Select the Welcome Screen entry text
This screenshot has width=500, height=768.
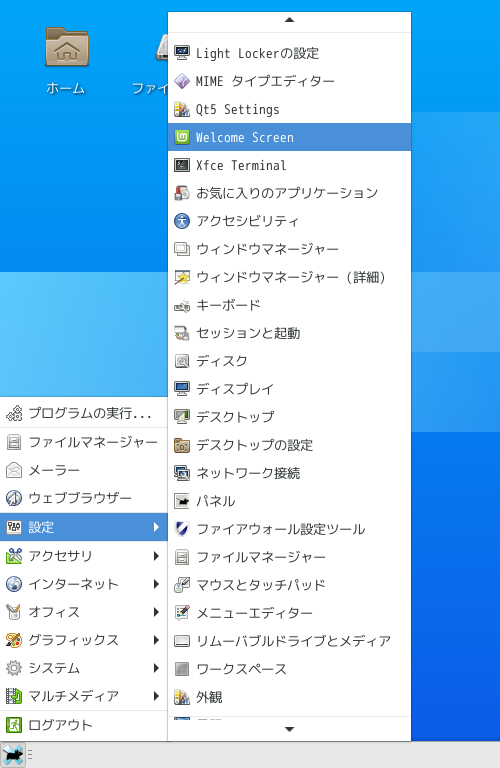[244, 138]
